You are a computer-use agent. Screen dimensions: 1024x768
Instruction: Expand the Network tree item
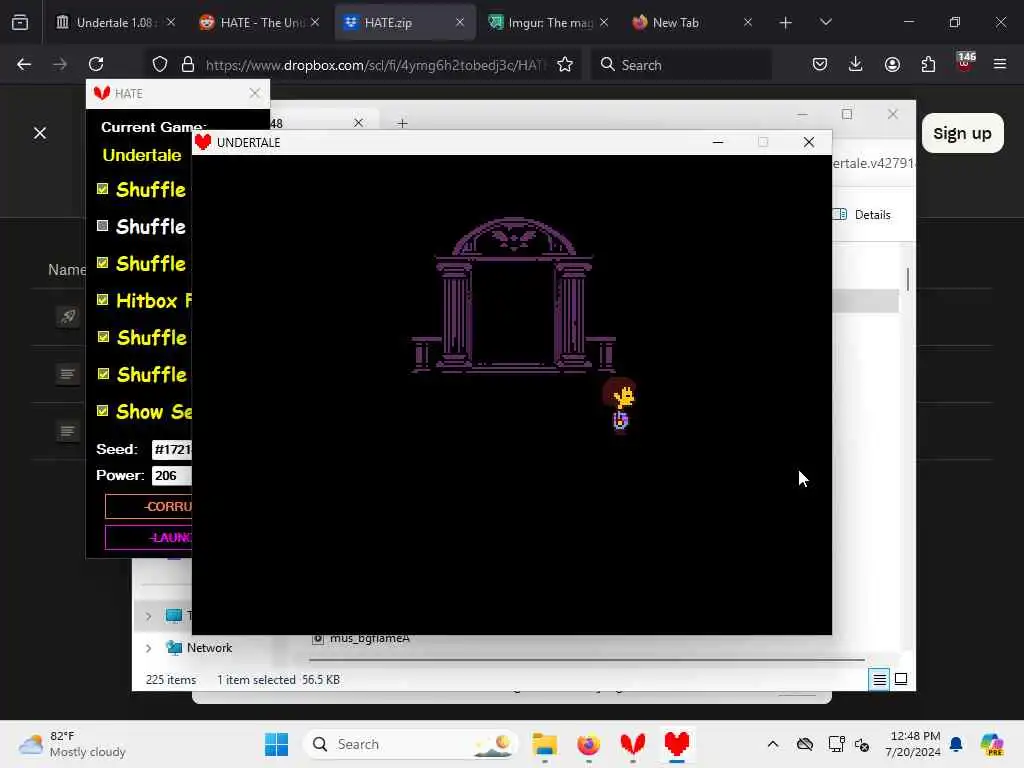(149, 648)
